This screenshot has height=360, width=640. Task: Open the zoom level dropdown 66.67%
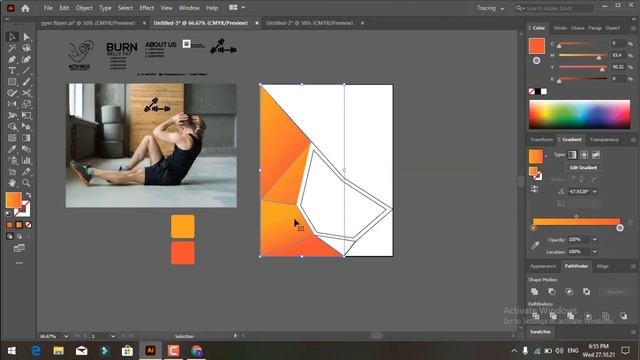click(x=66, y=336)
